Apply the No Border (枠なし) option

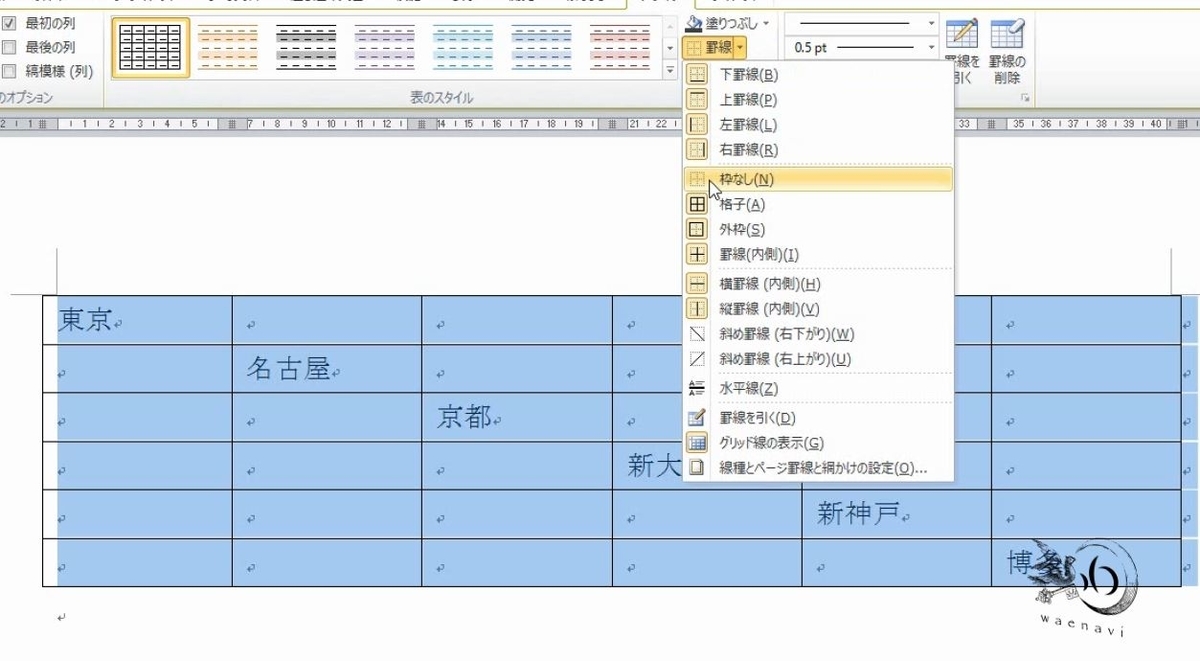click(780, 177)
